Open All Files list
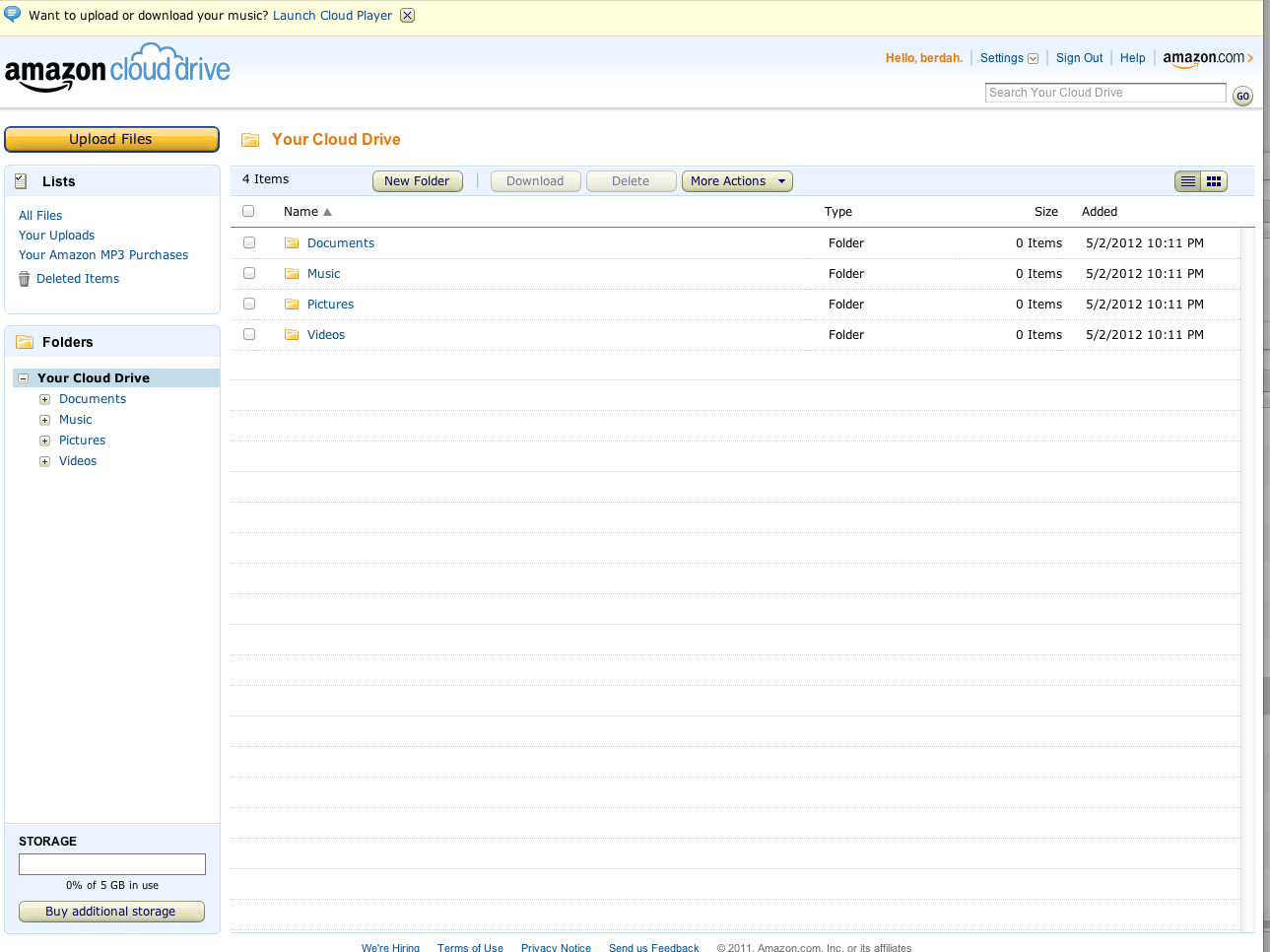Screen dimensions: 1270x952 point(40,216)
